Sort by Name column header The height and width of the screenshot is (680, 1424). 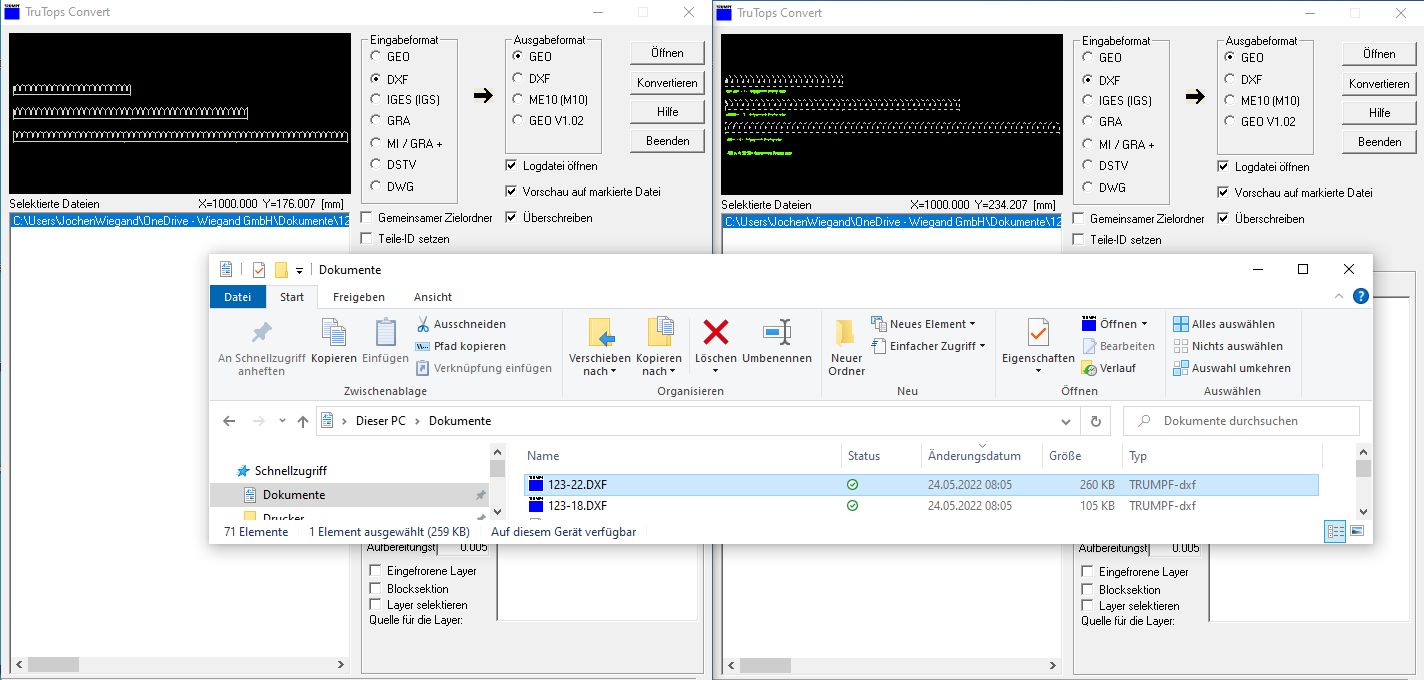pyautogui.click(x=543, y=456)
